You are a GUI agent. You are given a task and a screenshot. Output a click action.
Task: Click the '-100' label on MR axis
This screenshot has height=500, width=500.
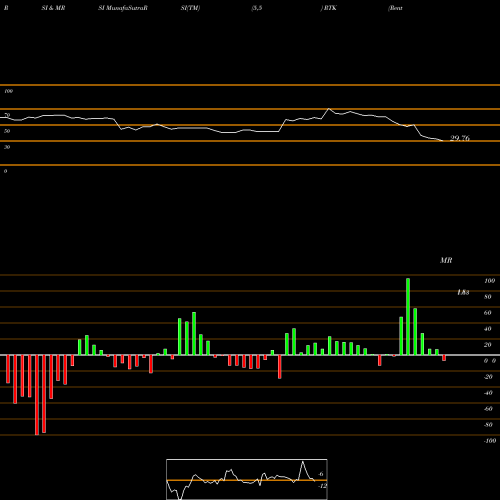490,441
